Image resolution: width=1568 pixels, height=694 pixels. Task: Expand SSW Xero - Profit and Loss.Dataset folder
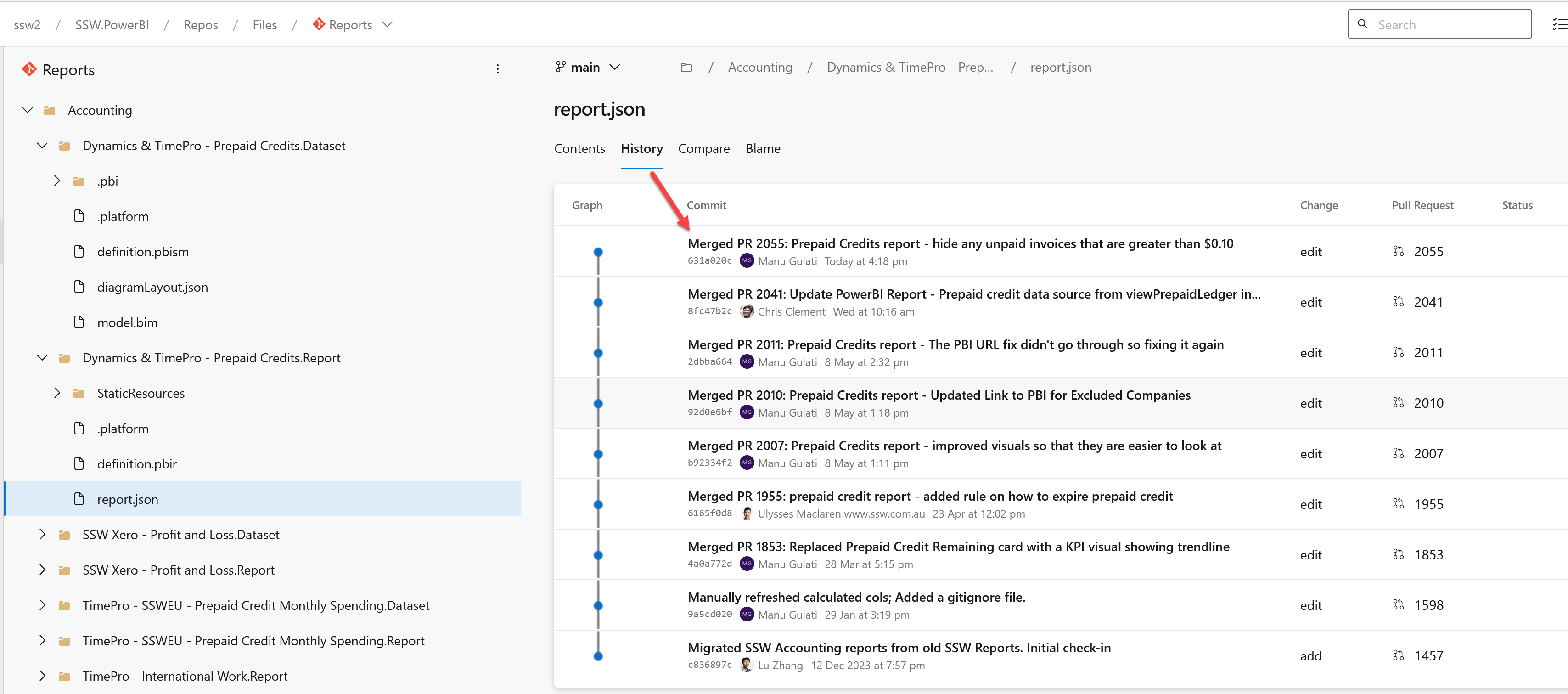42,535
